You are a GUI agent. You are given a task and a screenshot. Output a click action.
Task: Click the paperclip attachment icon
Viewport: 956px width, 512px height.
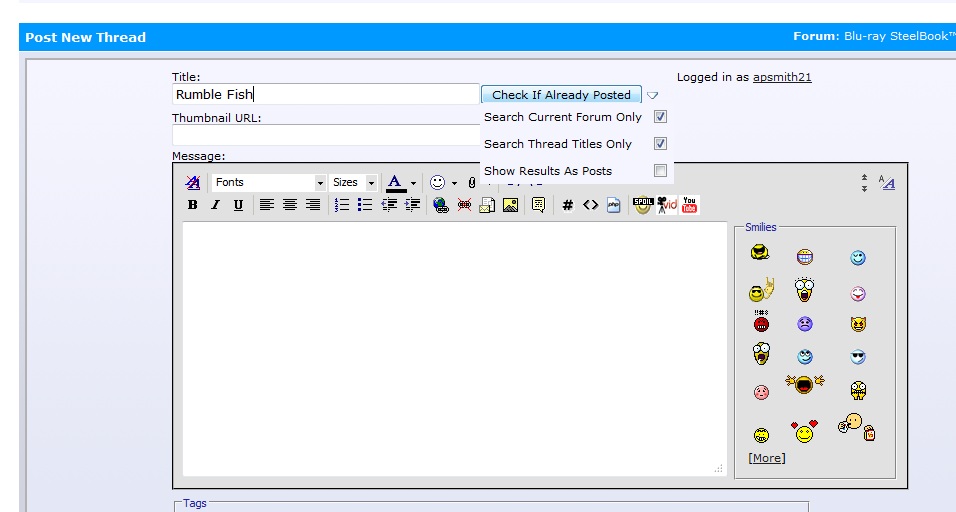(x=472, y=182)
